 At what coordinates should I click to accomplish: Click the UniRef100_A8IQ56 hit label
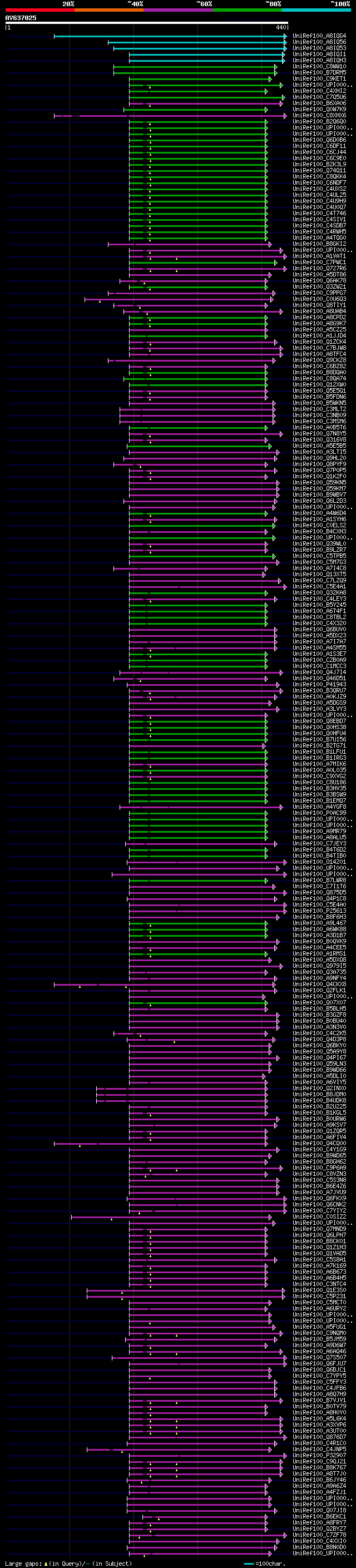click(319, 42)
